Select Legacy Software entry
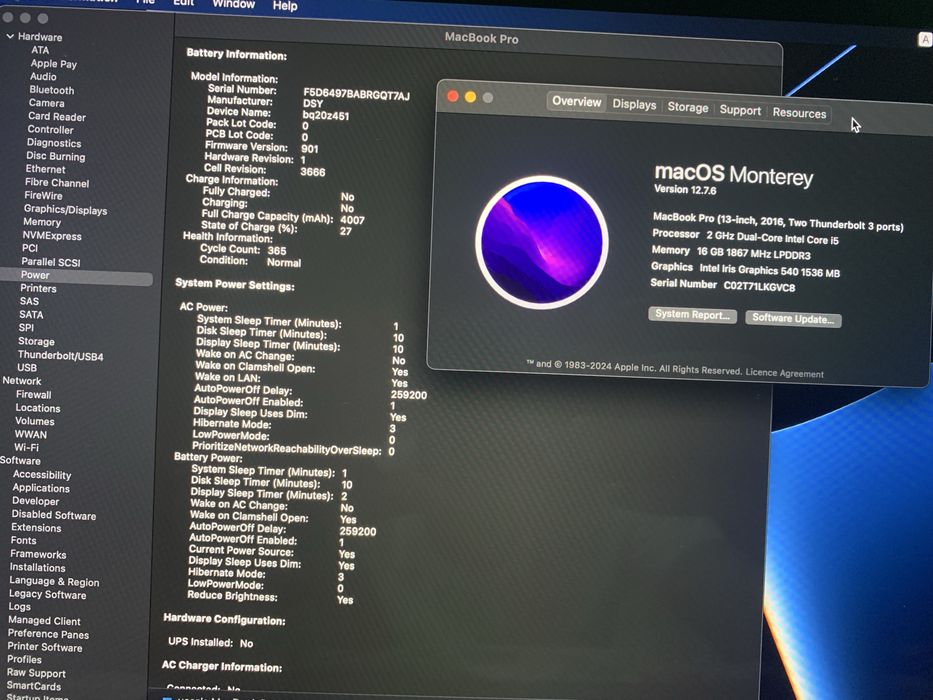The image size is (933, 700). click(x=48, y=595)
